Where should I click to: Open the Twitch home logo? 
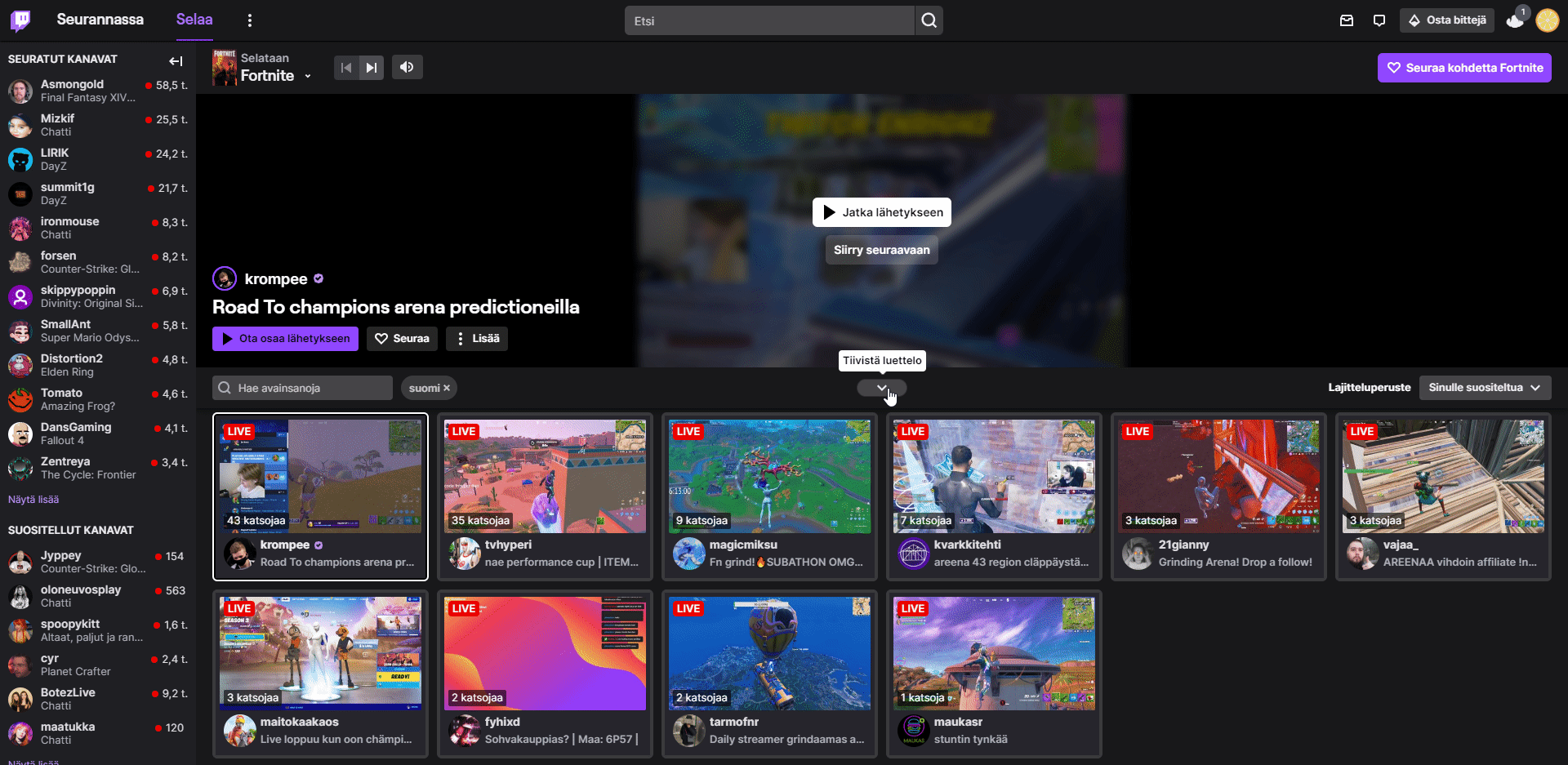coord(20,20)
